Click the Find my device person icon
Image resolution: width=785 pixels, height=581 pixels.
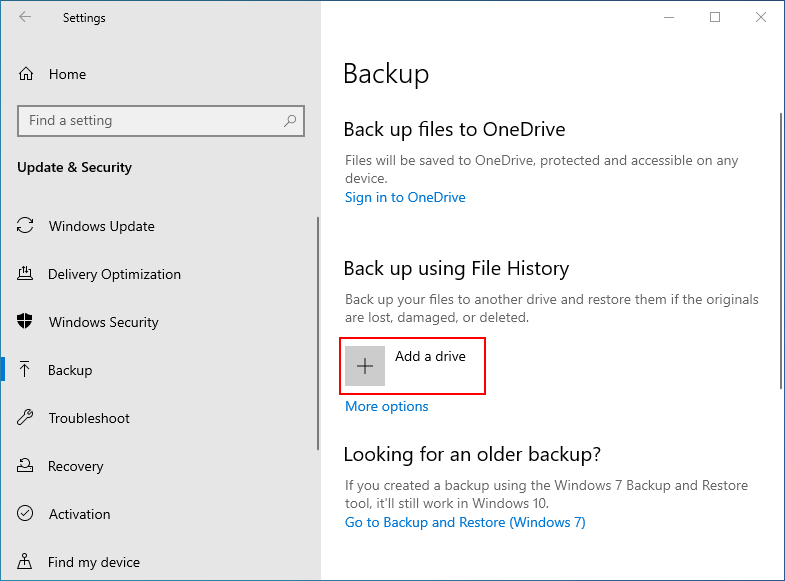point(25,561)
